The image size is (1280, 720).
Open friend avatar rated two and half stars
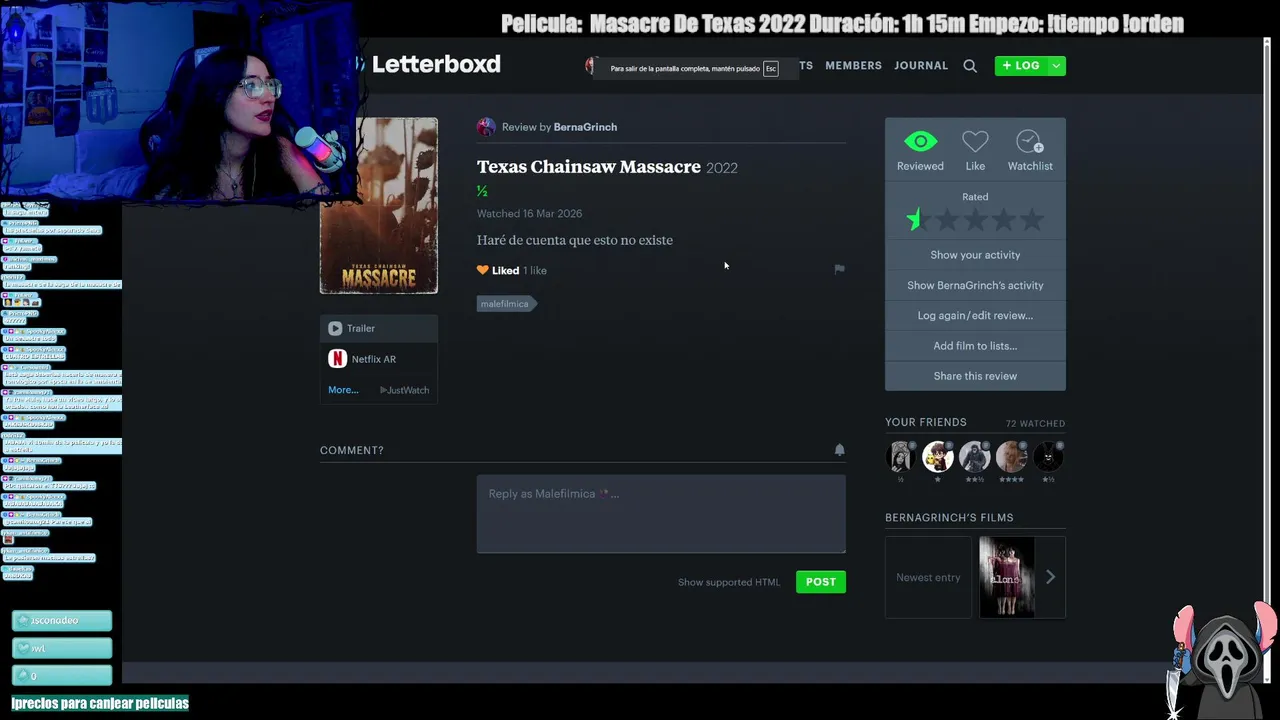point(974,457)
